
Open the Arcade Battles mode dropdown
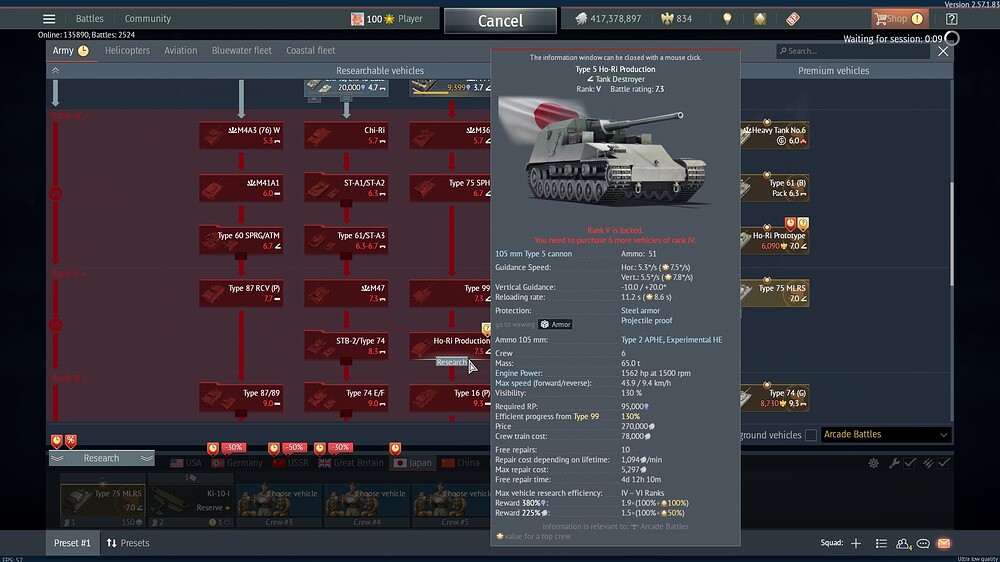(885, 434)
